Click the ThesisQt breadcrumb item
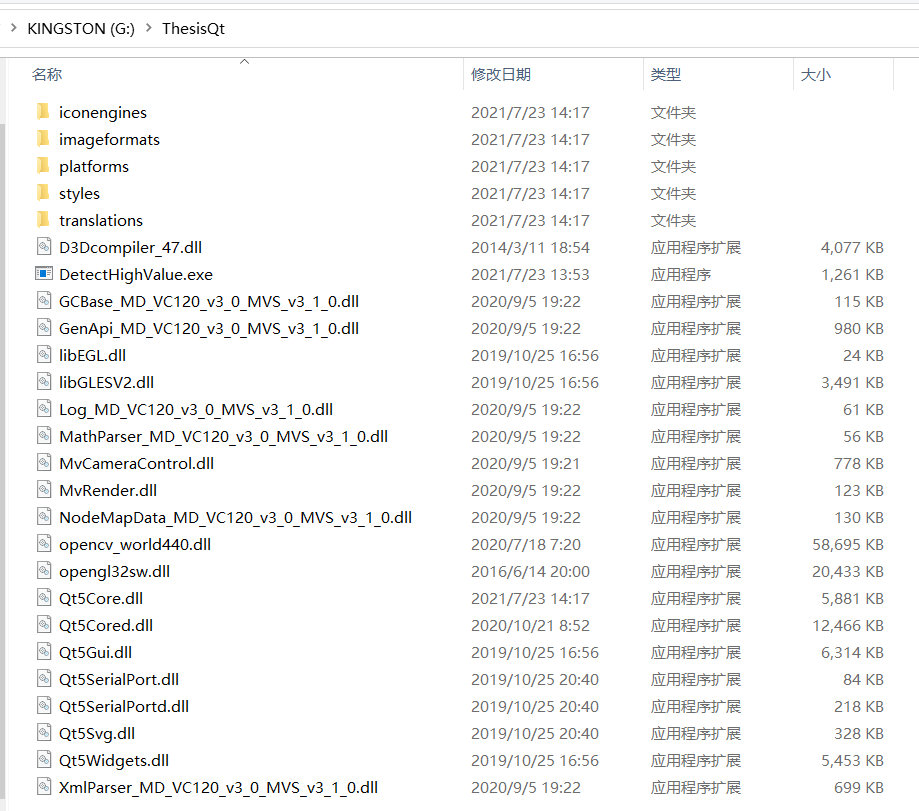The width and height of the screenshot is (919, 811). point(193,29)
